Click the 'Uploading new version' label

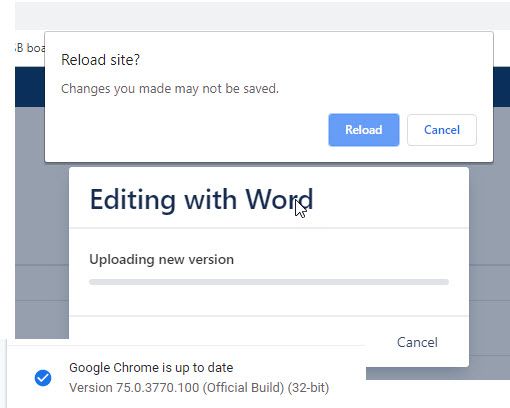(x=161, y=259)
